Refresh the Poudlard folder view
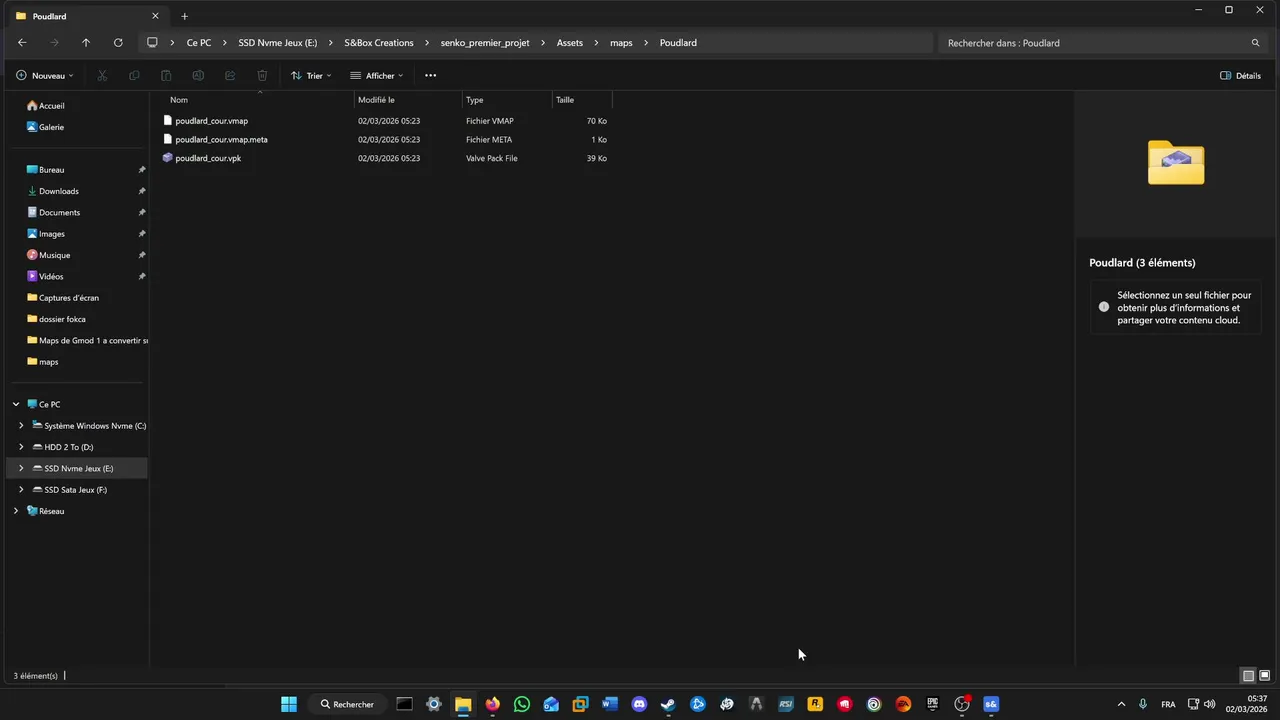Image resolution: width=1280 pixels, height=720 pixels. [x=118, y=43]
